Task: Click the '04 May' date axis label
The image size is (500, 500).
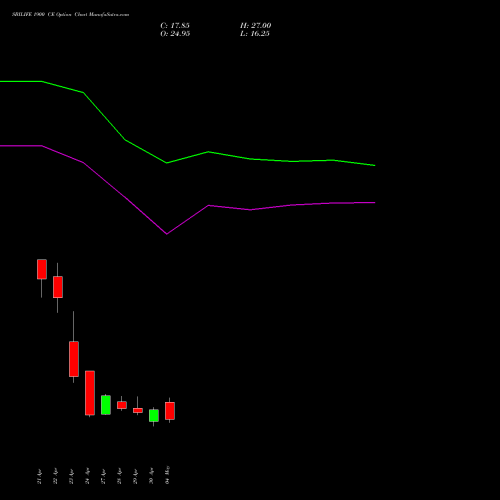Action: pyautogui.click(x=167, y=475)
